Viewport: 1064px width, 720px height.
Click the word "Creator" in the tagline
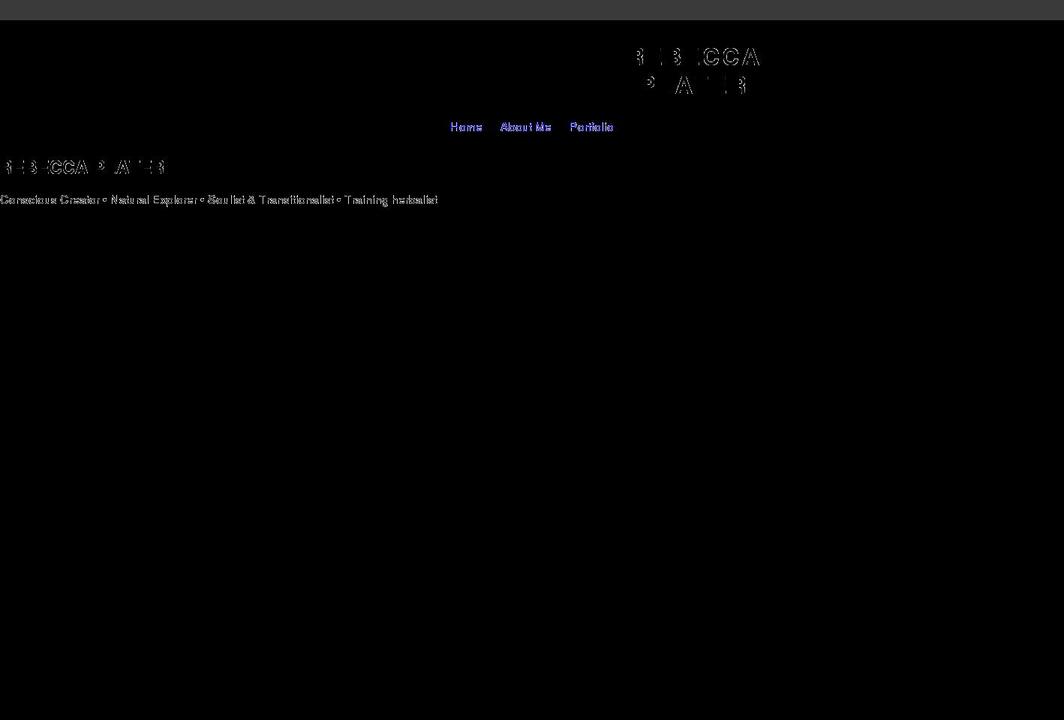(x=79, y=200)
